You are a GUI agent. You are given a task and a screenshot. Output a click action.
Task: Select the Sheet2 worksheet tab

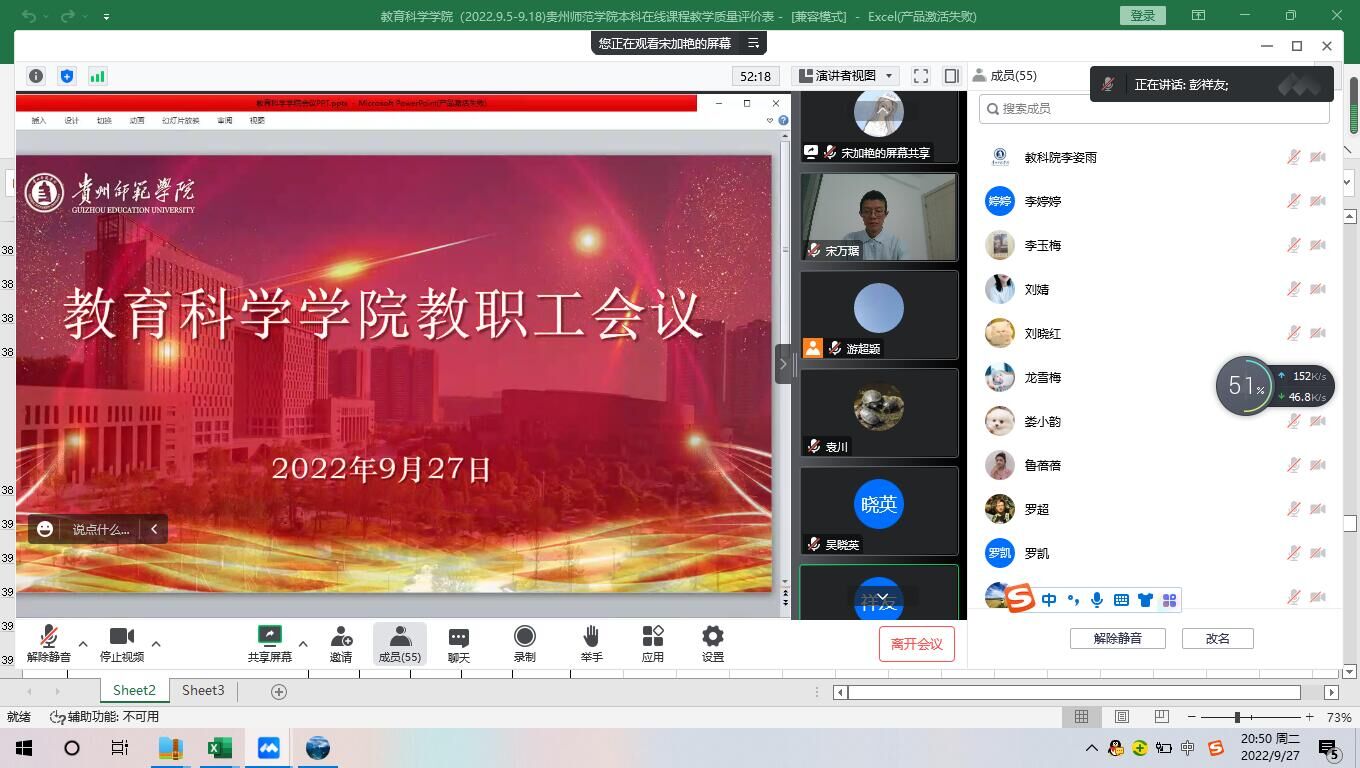pyautogui.click(x=134, y=690)
